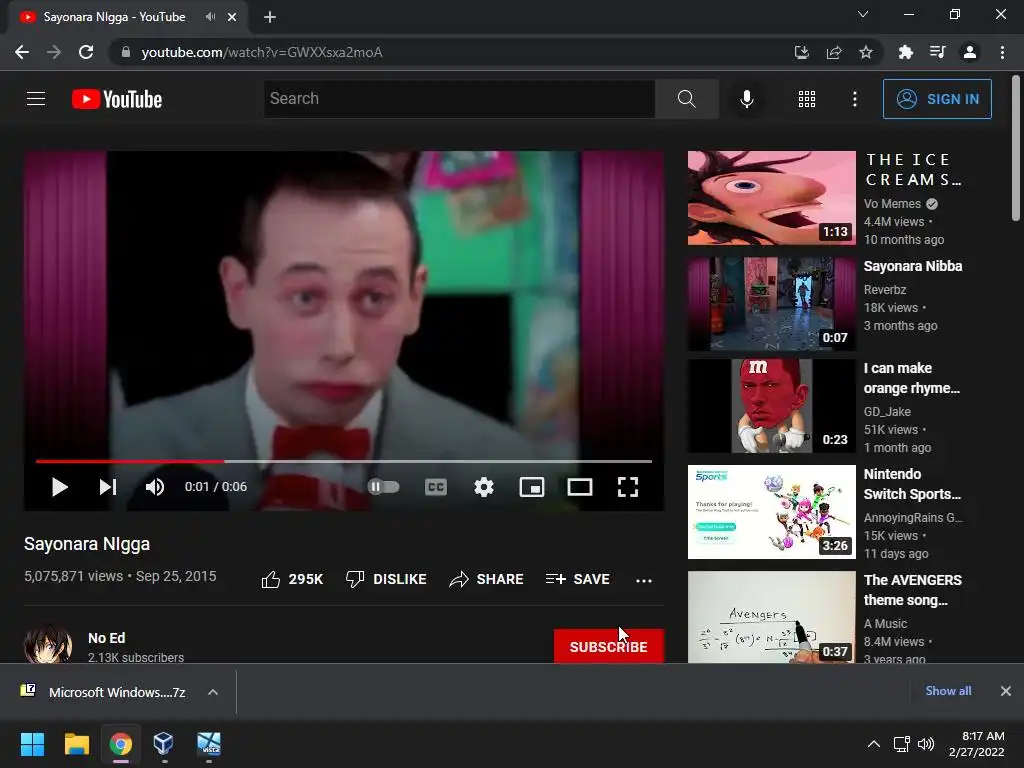Open Chrome extensions puzzle icon
Viewport: 1024px width, 768px height.
[905, 52]
